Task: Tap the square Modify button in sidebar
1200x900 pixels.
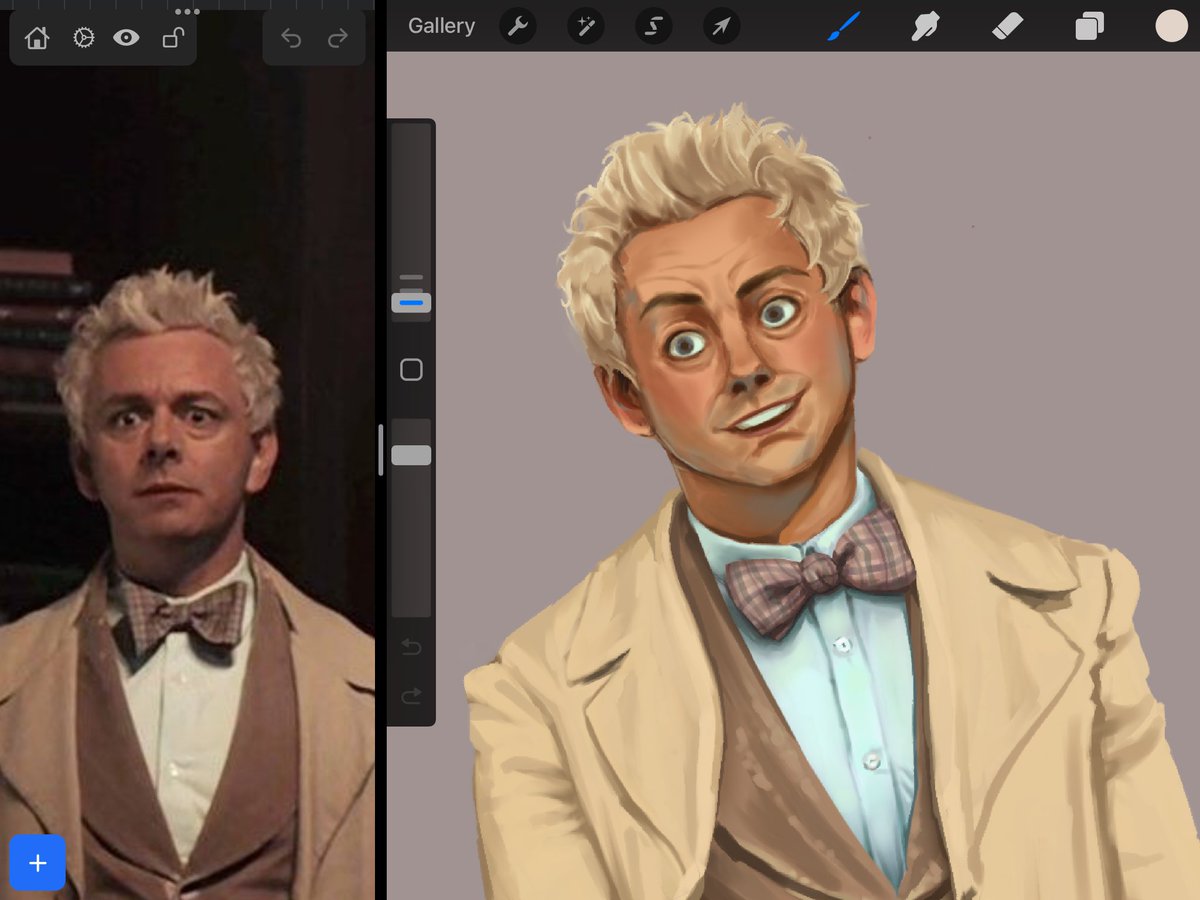Action: (x=411, y=370)
